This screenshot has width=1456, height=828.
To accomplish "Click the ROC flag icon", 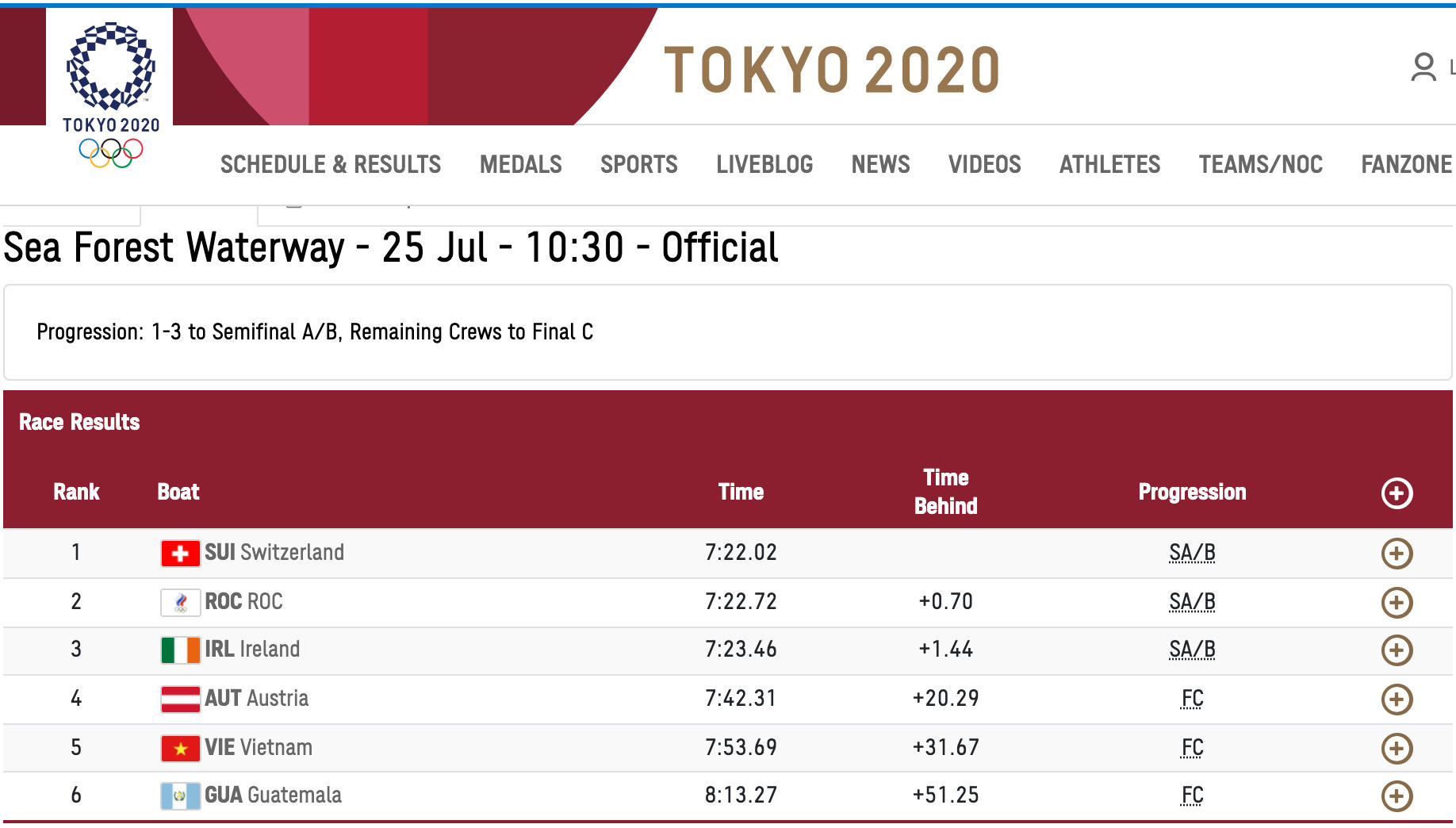I will [x=179, y=601].
